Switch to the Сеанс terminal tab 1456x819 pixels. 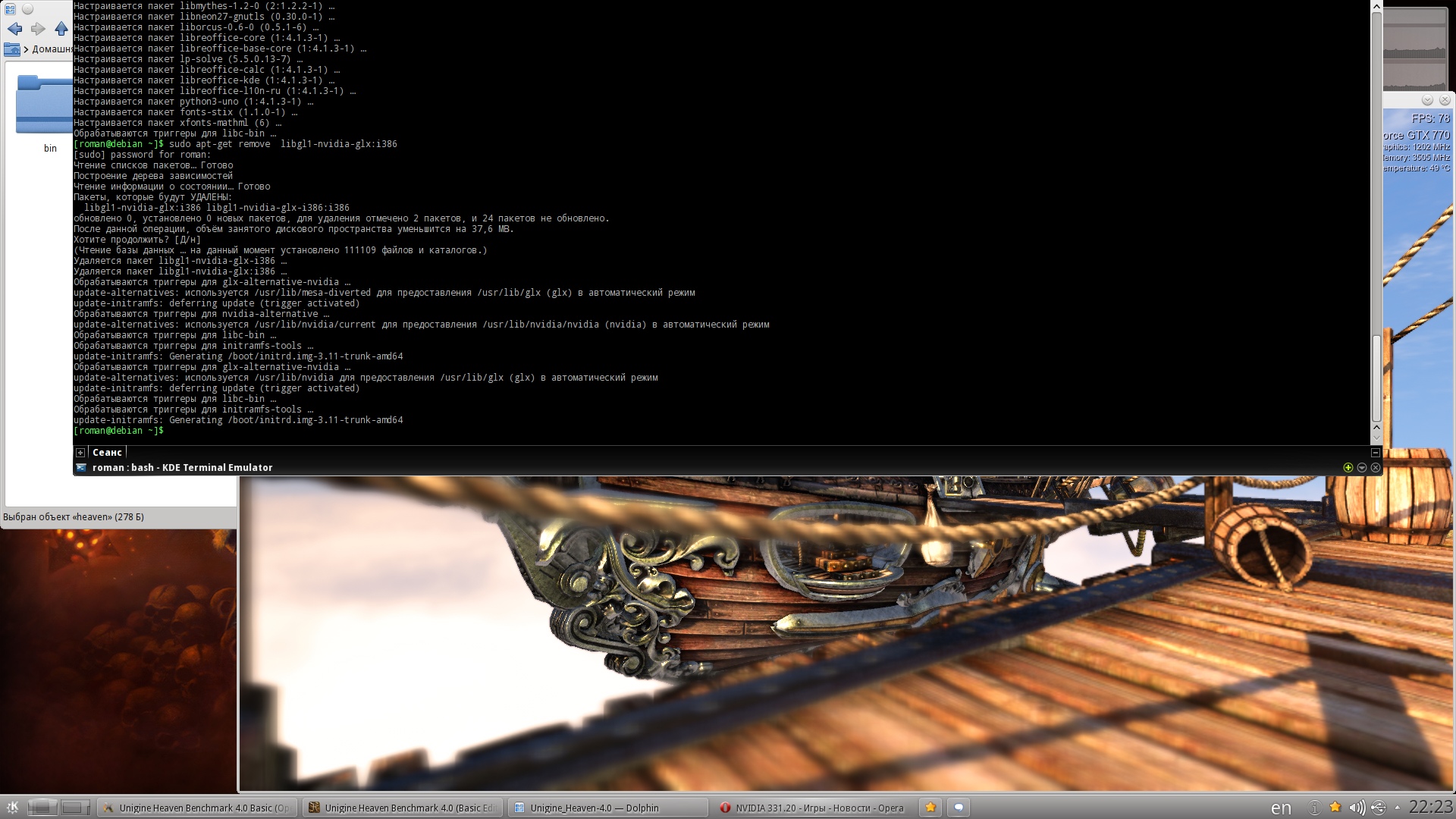(107, 453)
